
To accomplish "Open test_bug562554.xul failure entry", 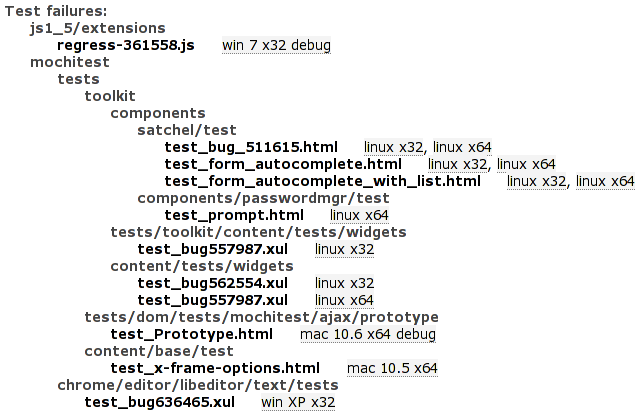I will (x=213, y=283).
